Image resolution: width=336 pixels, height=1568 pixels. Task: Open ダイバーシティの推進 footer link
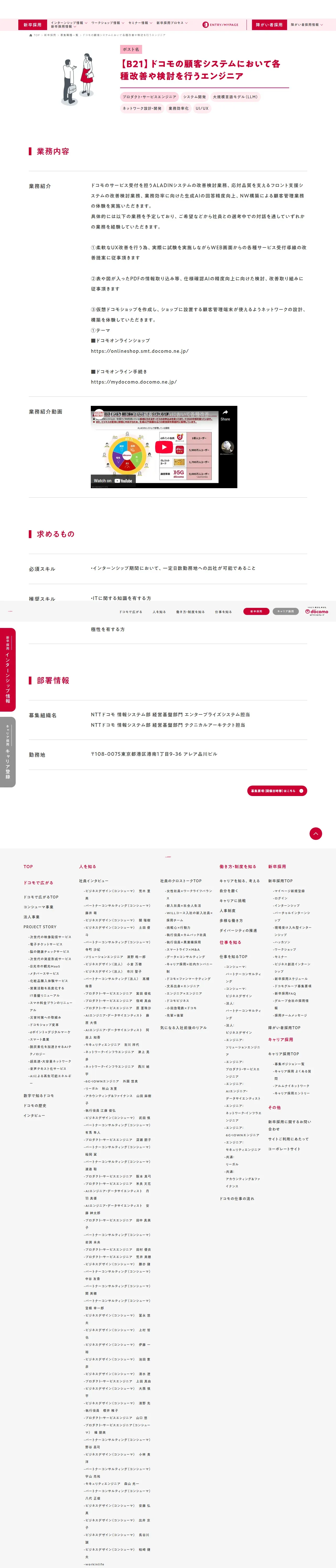(x=238, y=931)
